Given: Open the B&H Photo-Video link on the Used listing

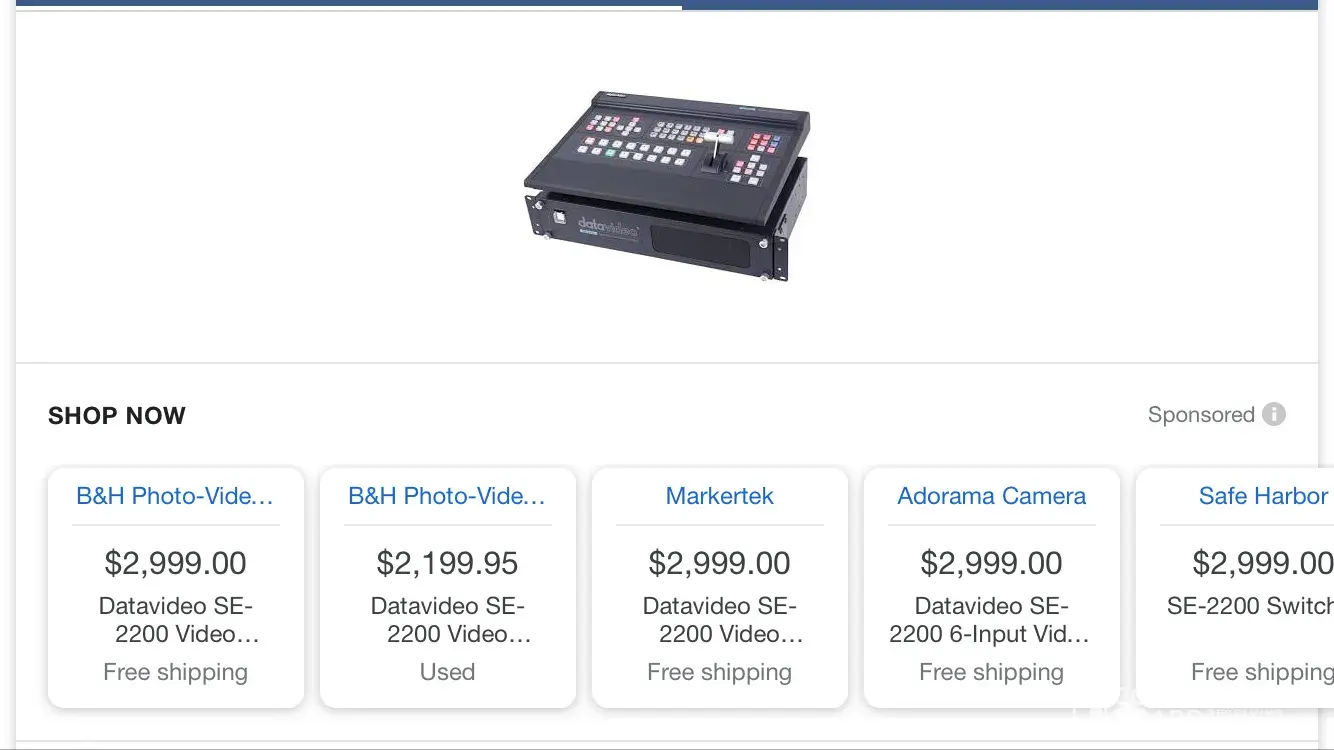Looking at the screenshot, I should coord(447,496).
